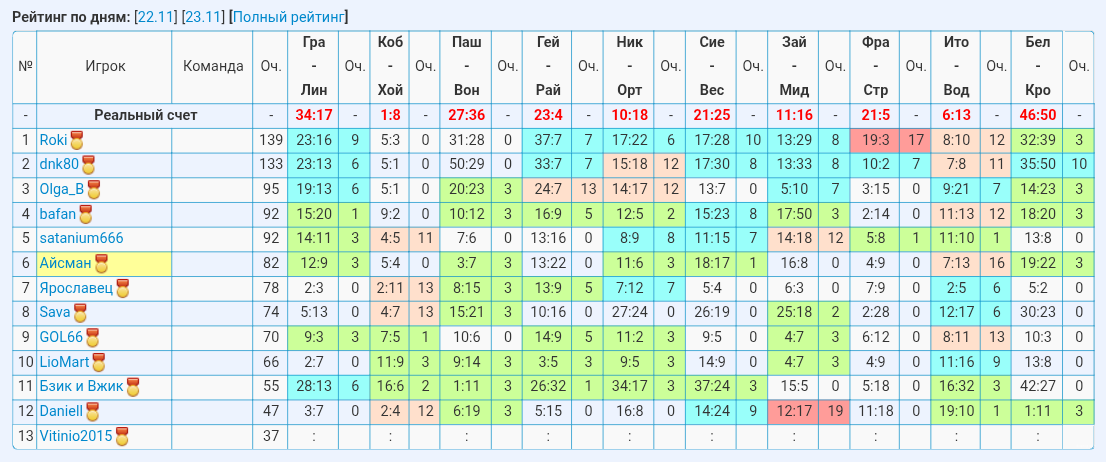Click the real score 34:17 cell
This screenshot has height=462, width=1106.
click(x=313, y=116)
